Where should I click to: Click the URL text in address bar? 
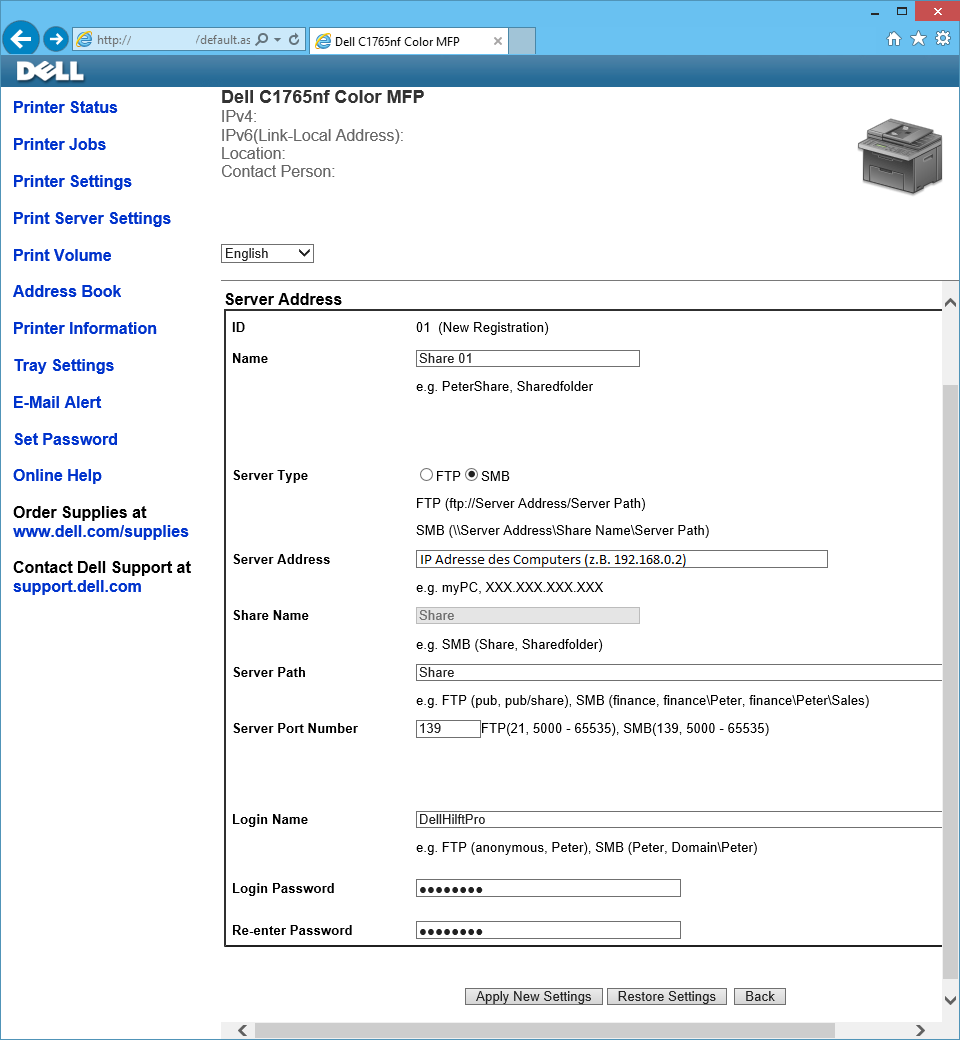(174, 40)
